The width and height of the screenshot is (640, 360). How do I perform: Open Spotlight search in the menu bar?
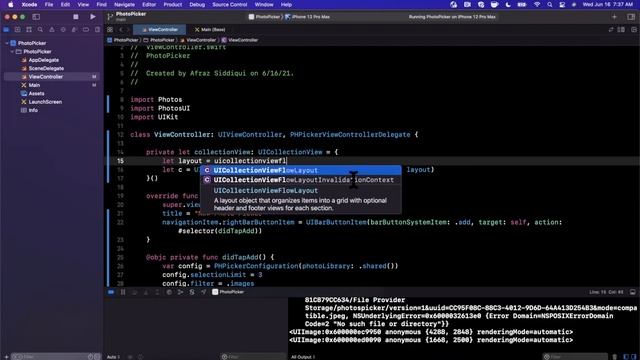coord(550,4)
